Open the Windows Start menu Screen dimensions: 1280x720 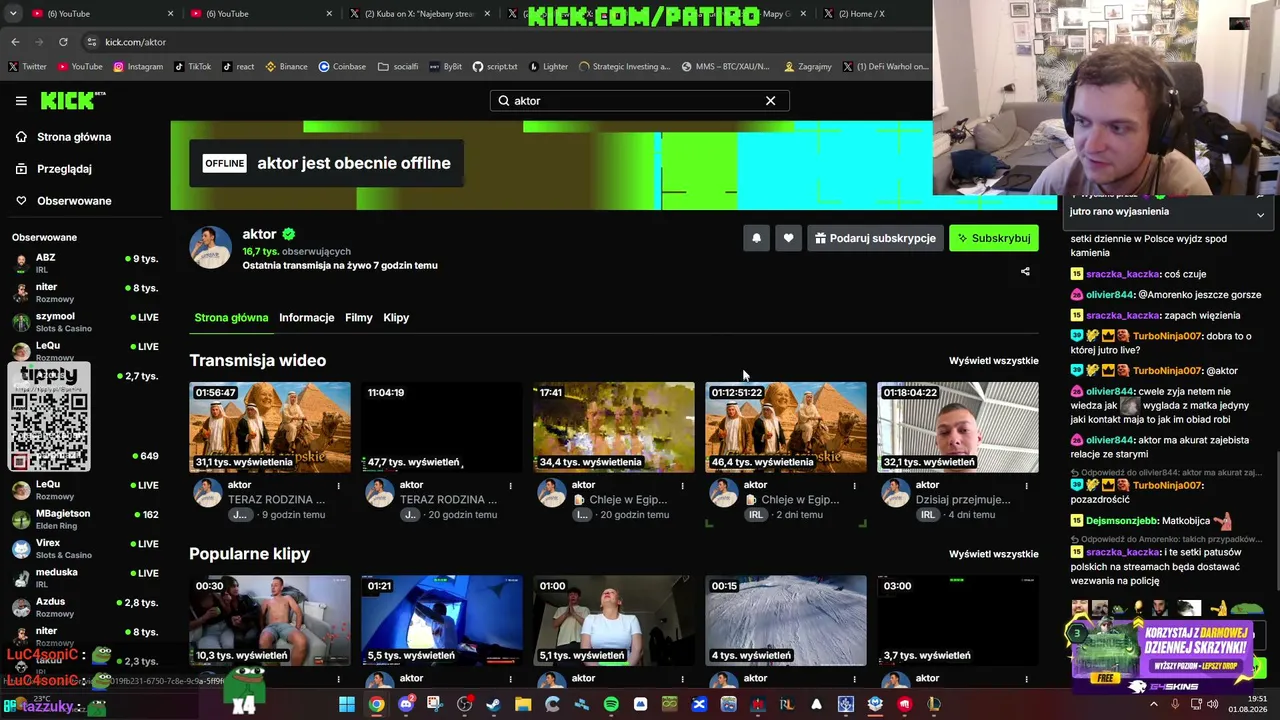(x=347, y=704)
